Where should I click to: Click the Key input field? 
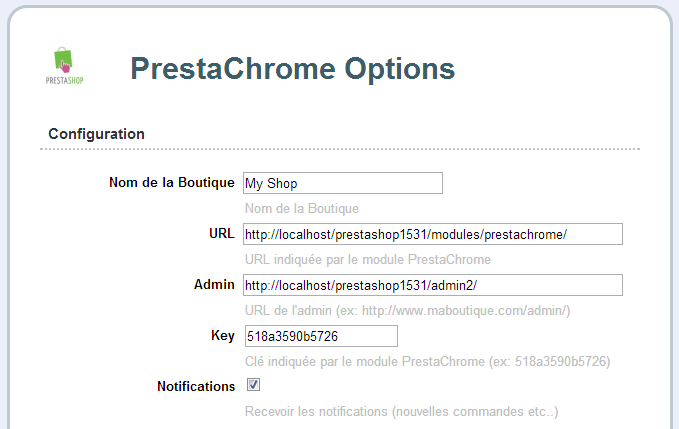(x=321, y=336)
